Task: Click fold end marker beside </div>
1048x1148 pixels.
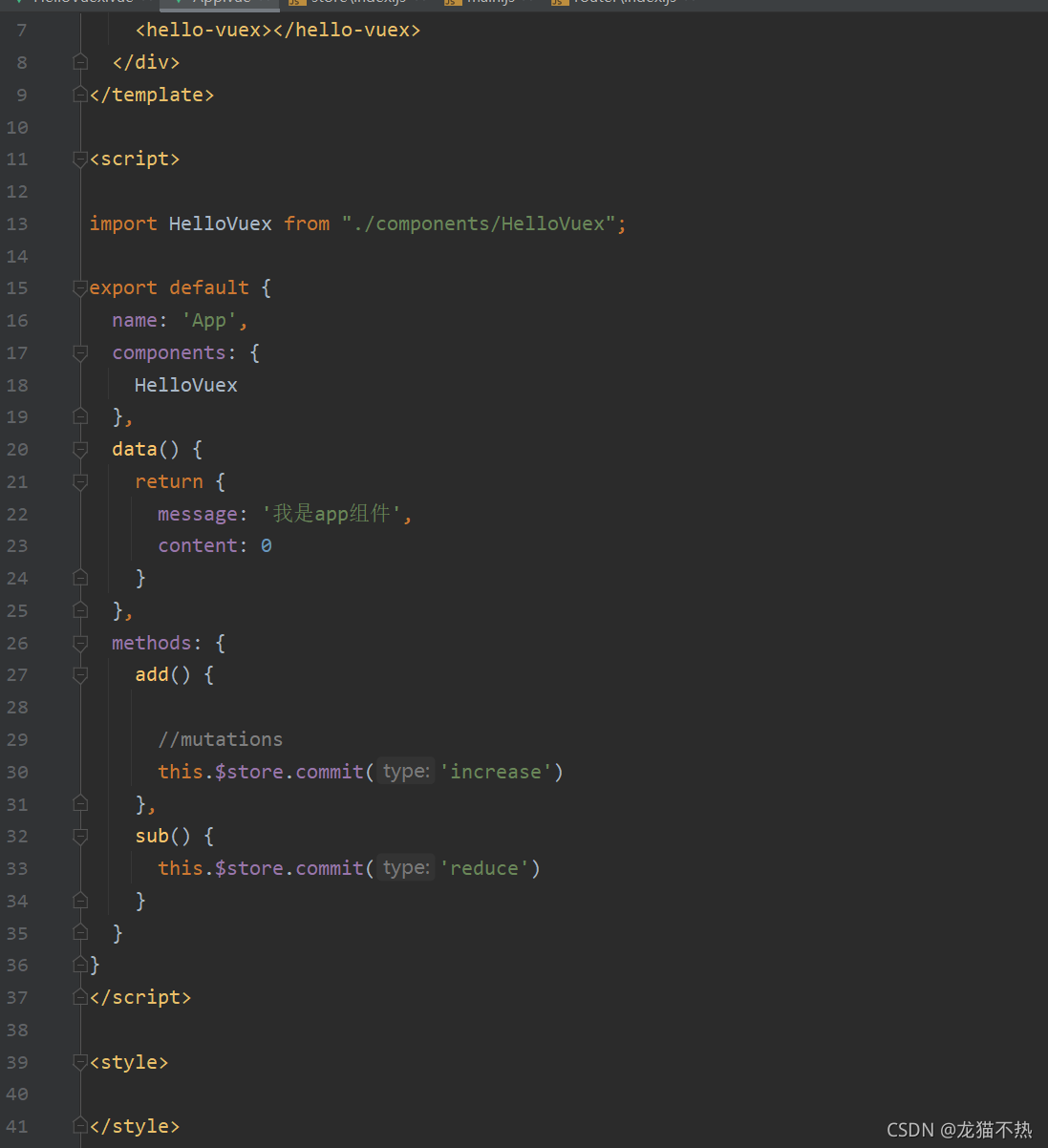Action: (80, 62)
